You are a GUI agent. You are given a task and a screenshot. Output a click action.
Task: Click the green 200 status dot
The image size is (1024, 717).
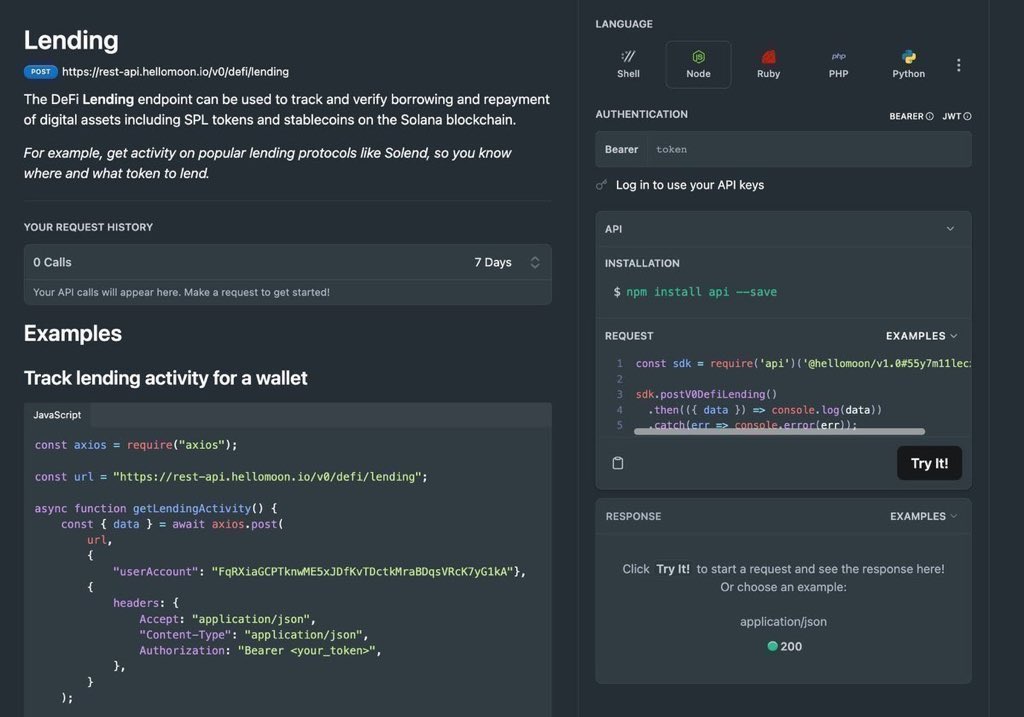pos(773,646)
